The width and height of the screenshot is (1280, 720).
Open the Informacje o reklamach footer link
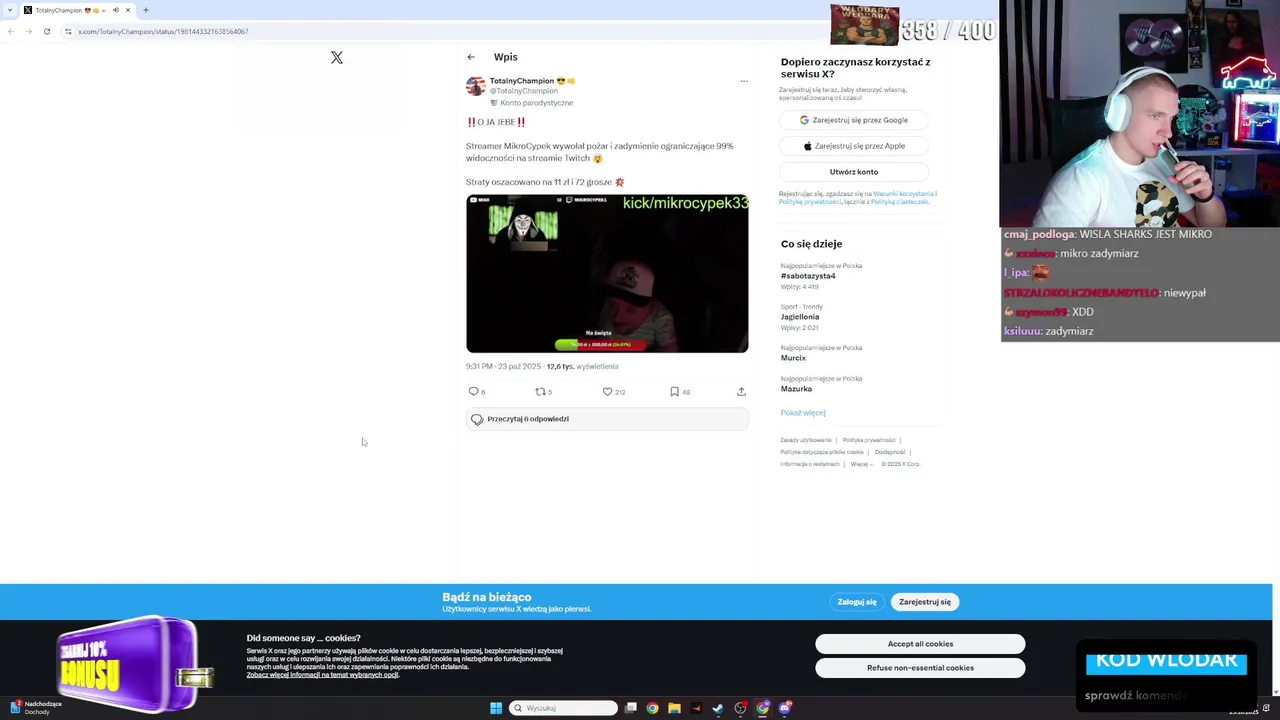(810, 464)
